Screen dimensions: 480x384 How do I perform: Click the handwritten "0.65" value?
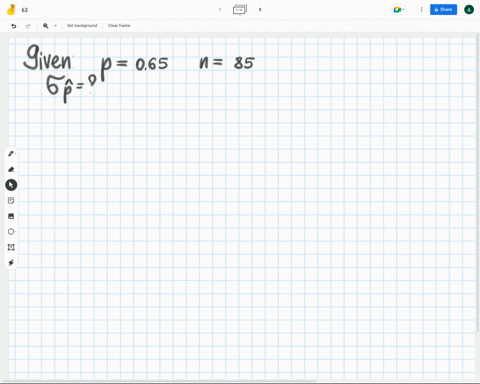point(152,64)
